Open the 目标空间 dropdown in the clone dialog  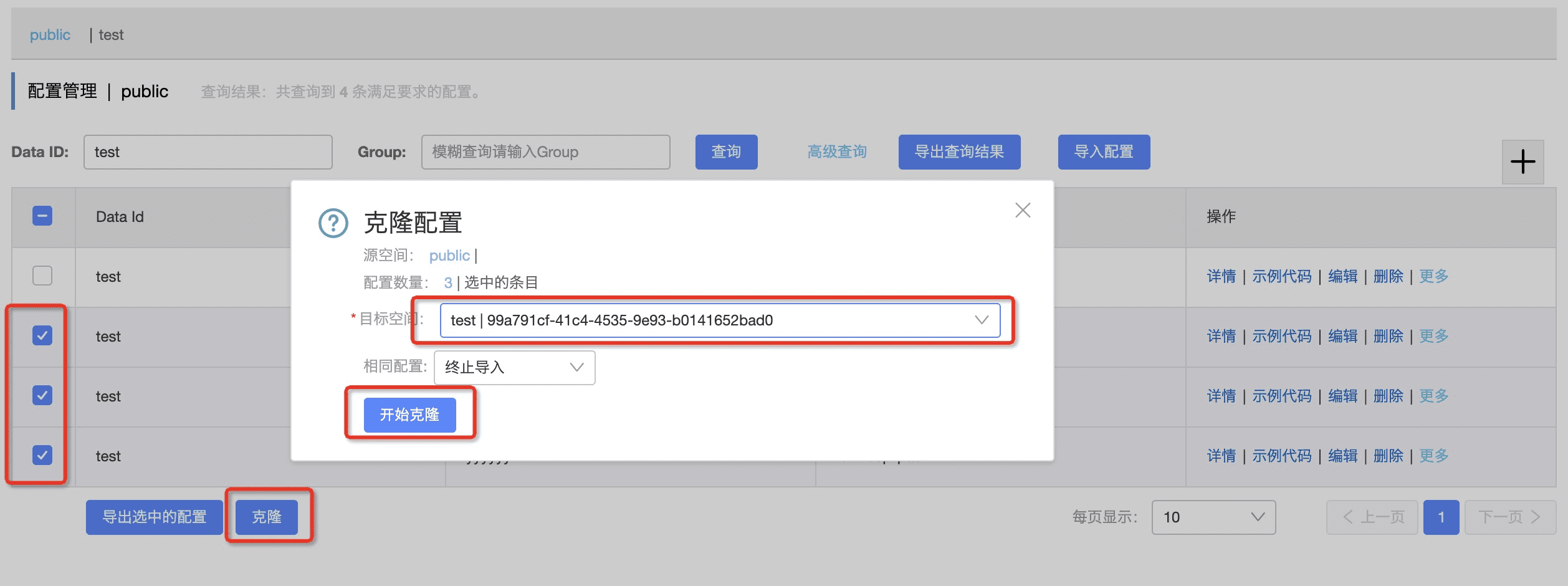(720, 320)
